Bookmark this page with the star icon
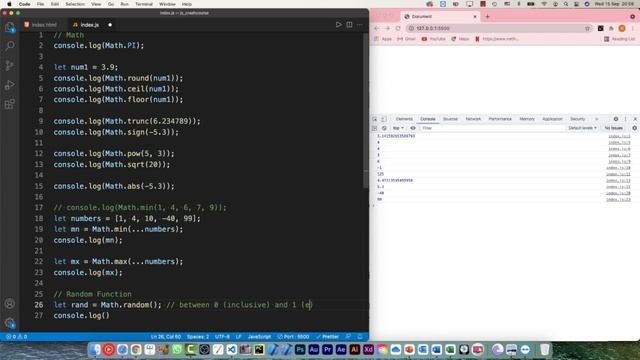The image size is (640, 360). (x=587, y=28)
